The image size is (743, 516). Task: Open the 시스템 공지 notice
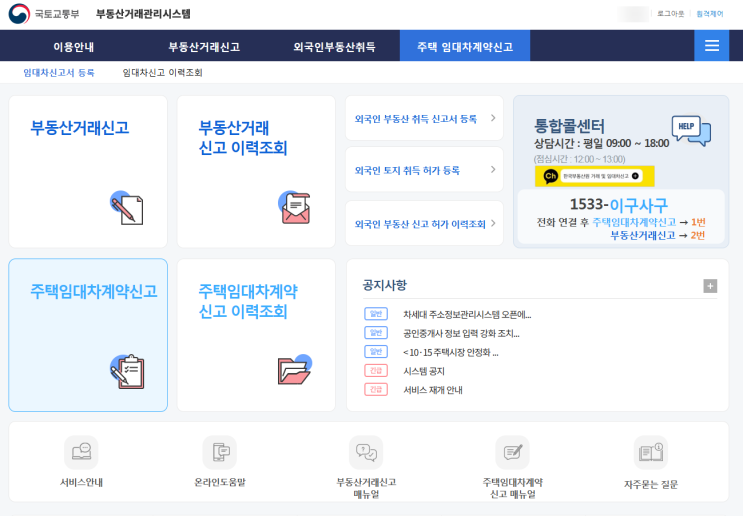tap(424, 371)
